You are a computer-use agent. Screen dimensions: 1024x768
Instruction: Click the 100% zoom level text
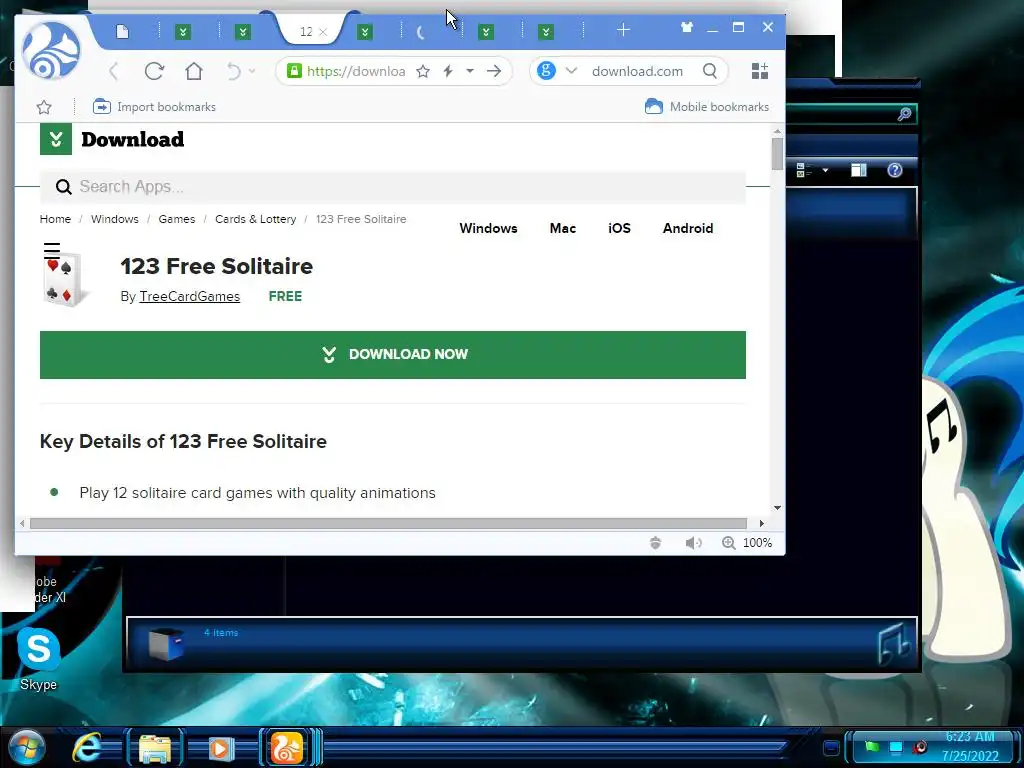(x=758, y=543)
